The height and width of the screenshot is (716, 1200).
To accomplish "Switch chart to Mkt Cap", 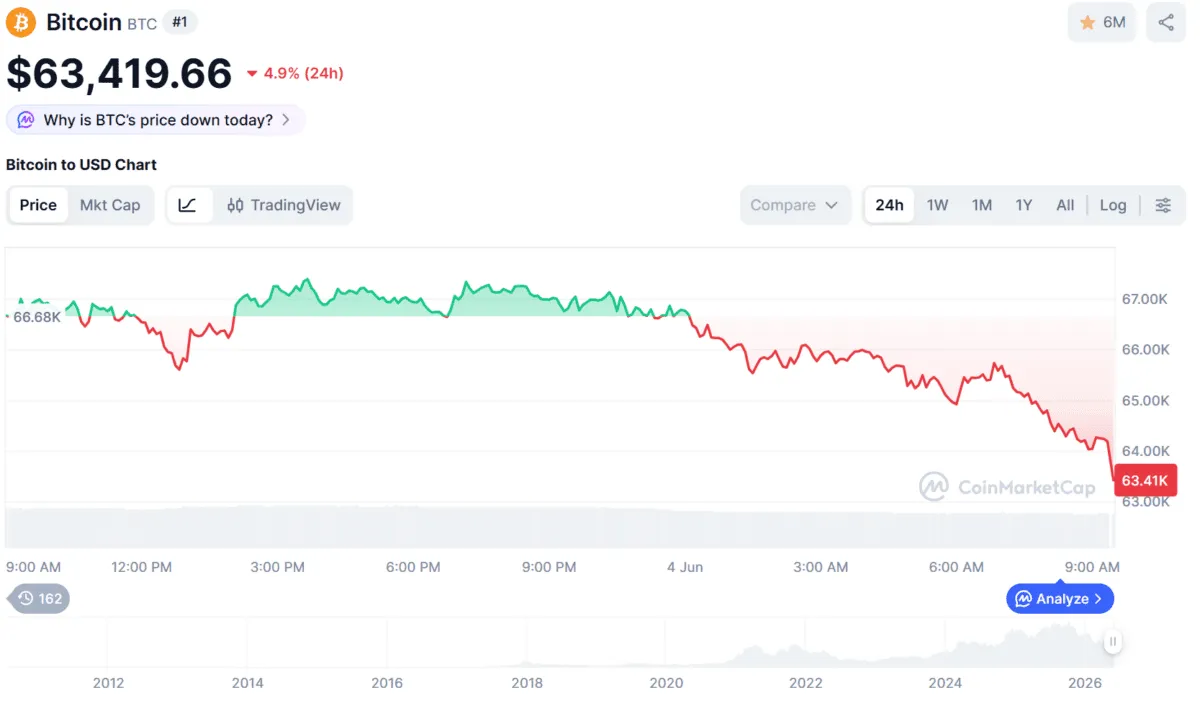I will [x=110, y=205].
